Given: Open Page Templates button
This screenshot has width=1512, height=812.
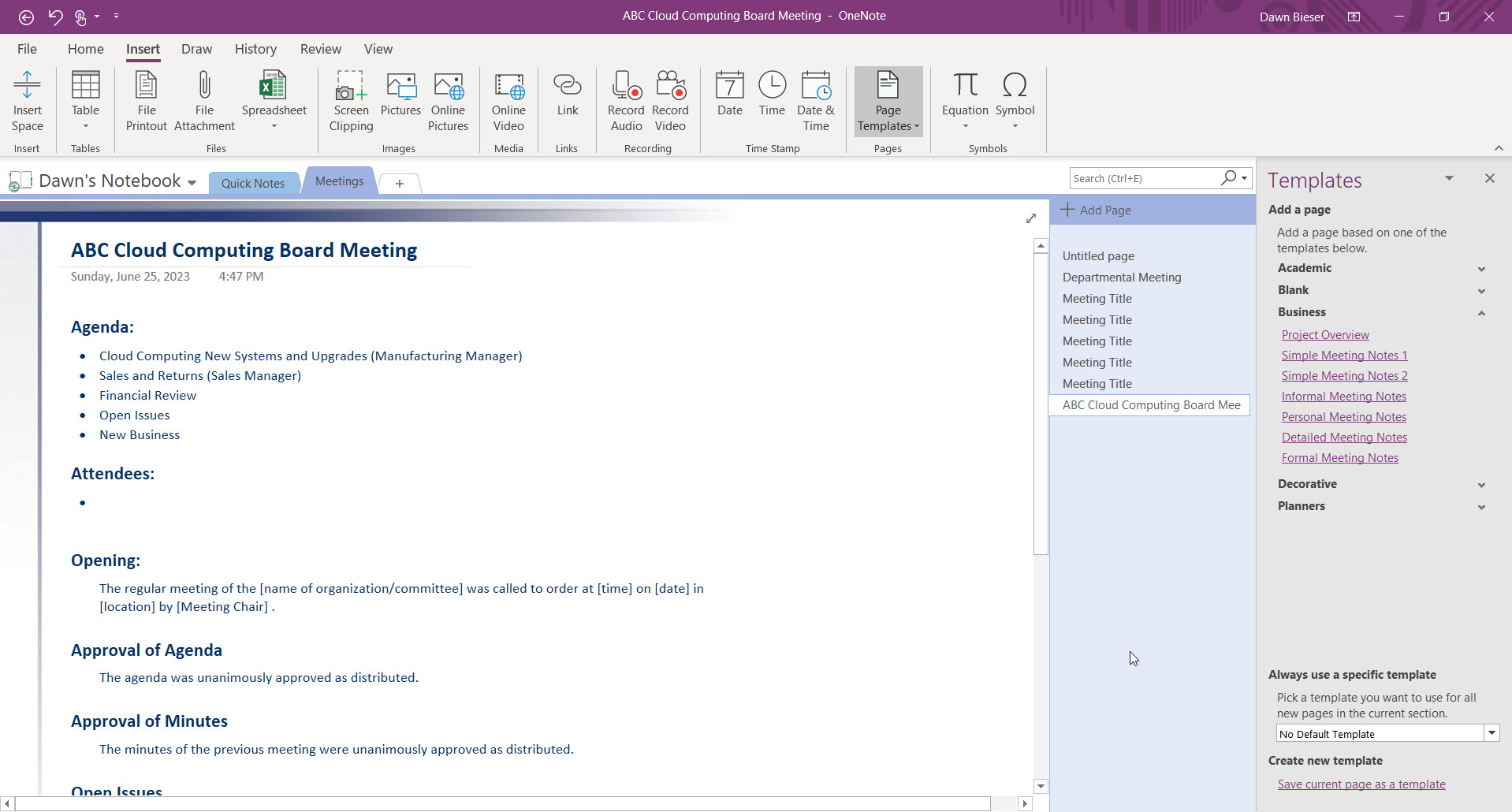Looking at the screenshot, I should (888, 102).
